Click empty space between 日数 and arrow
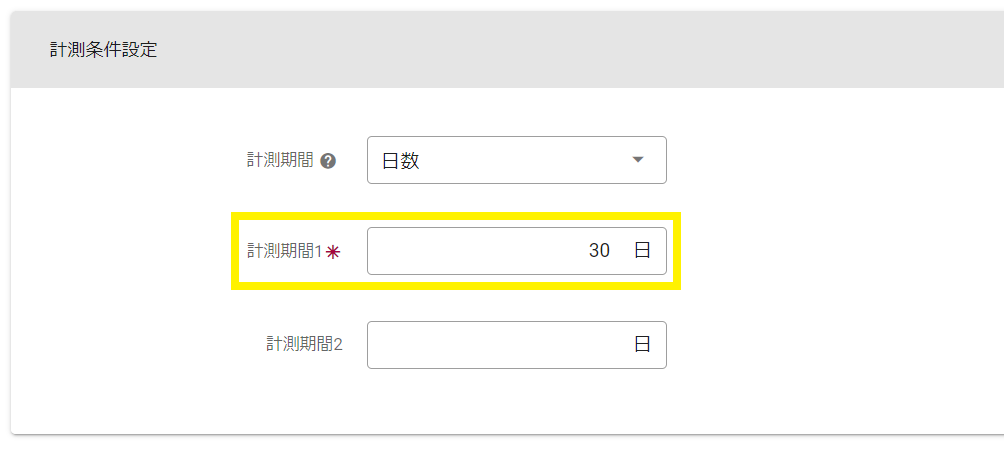This screenshot has width=1004, height=454. pyautogui.click(x=520, y=160)
